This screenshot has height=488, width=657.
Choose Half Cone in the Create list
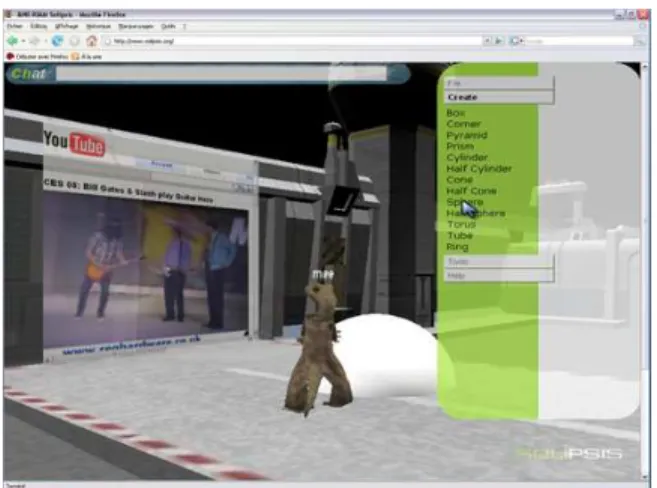pos(471,191)
